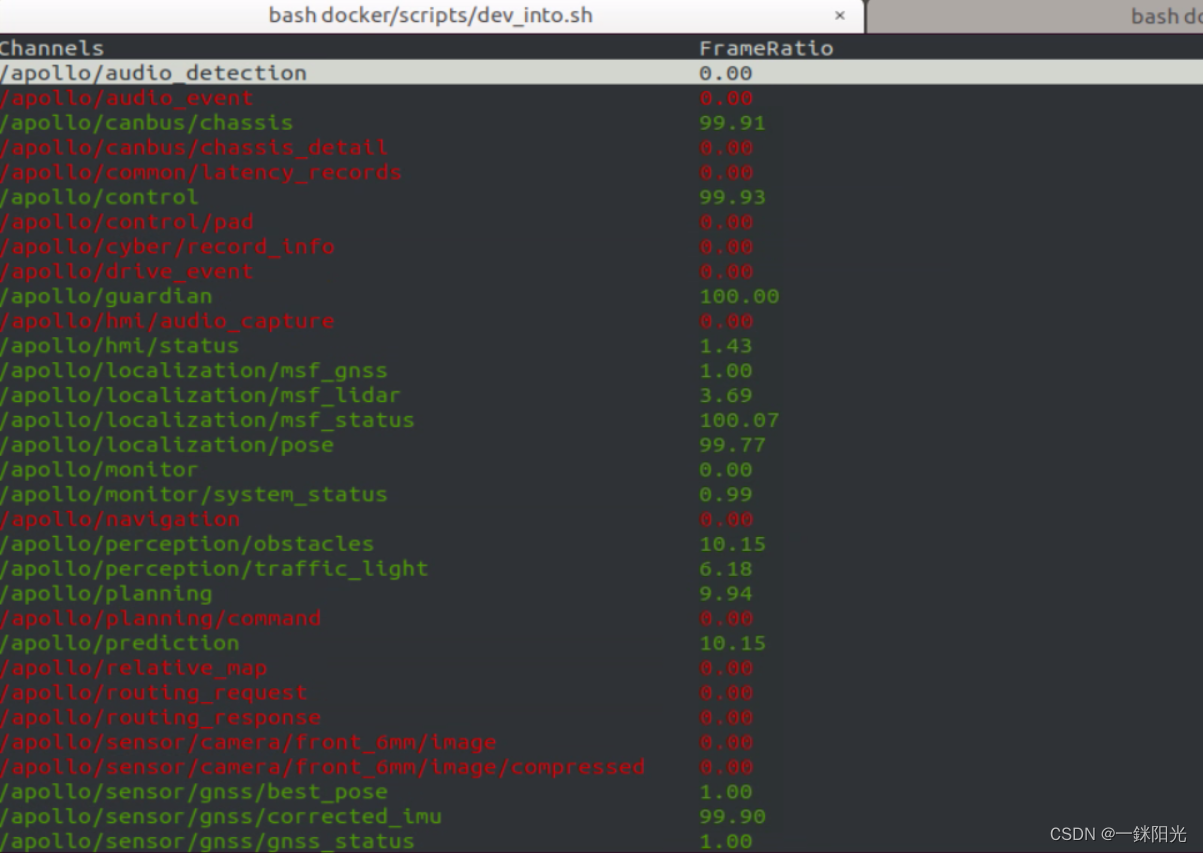Select the /apollo/sensor/gnss/gnss_status channel
The image size is (1203, 853).
point(208,841)
